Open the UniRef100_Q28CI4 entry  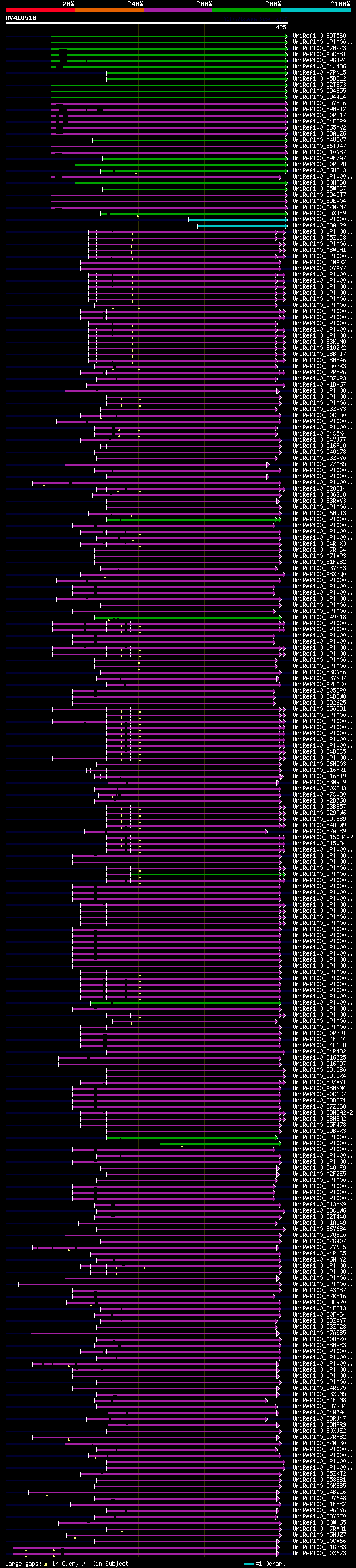(x=319, y=488)
